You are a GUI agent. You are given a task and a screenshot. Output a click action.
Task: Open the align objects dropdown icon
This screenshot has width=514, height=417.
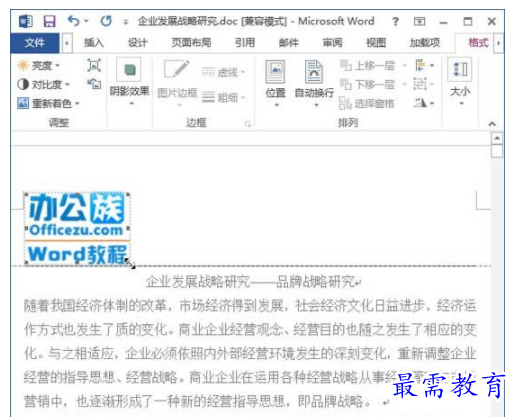coord(424,65)
